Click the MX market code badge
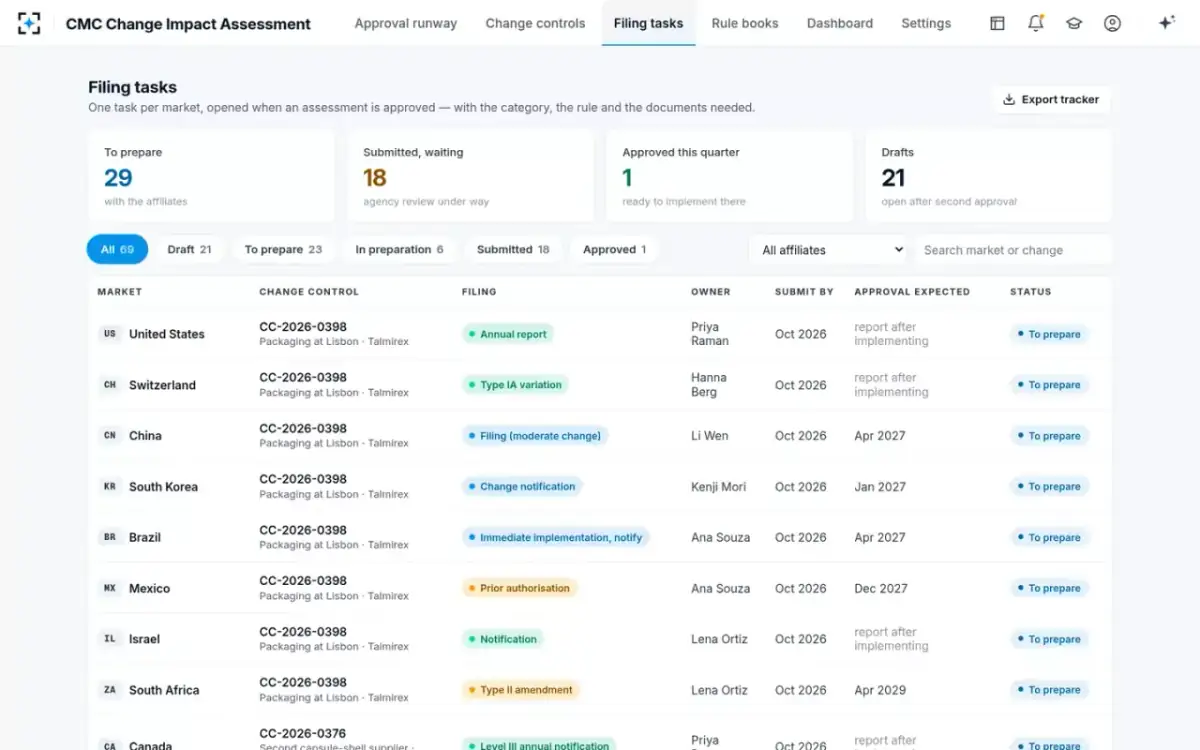Screen dimensions: 1200x750 coord(110,588)
